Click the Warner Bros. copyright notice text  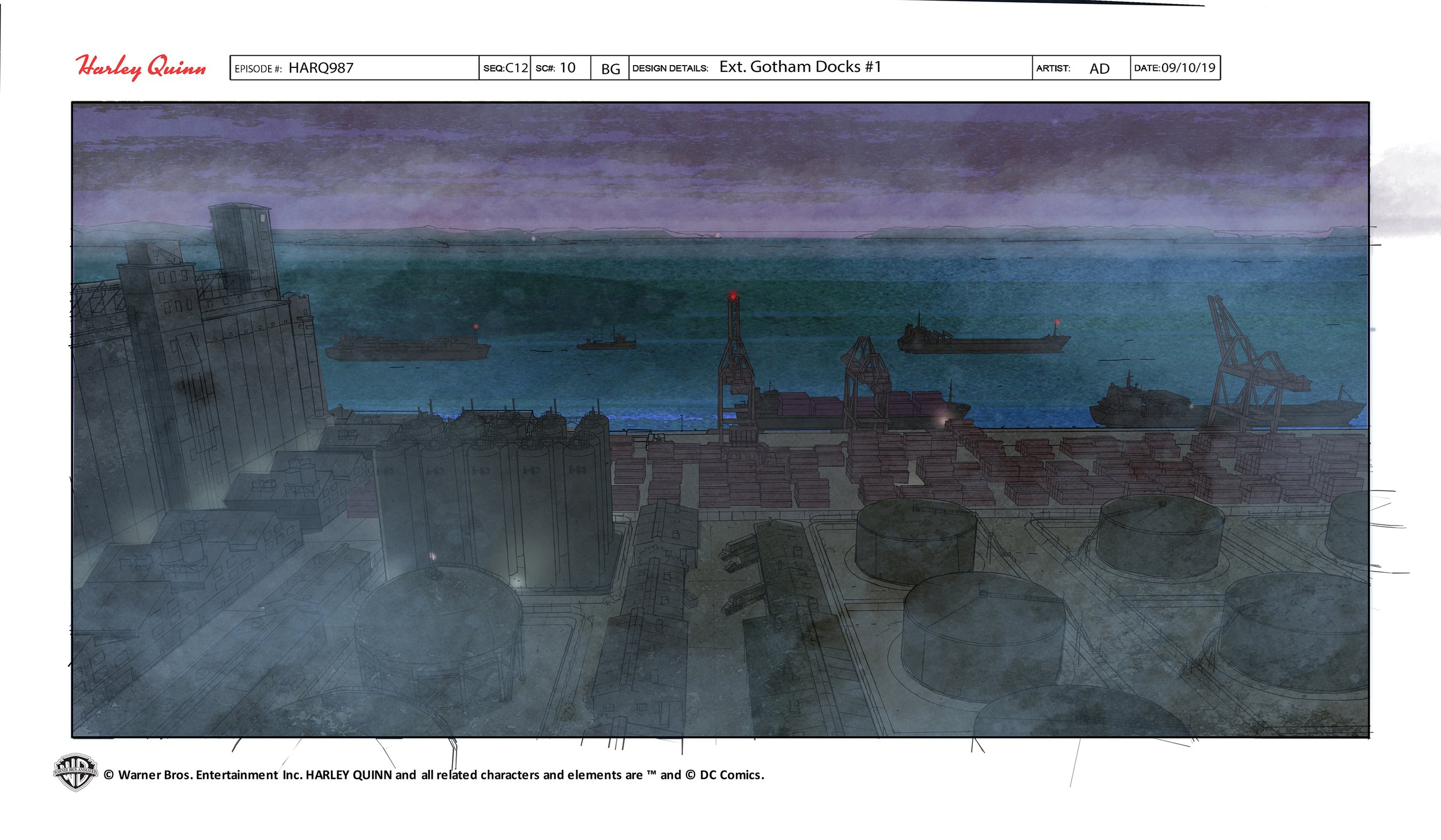click(x=434, y=775)
